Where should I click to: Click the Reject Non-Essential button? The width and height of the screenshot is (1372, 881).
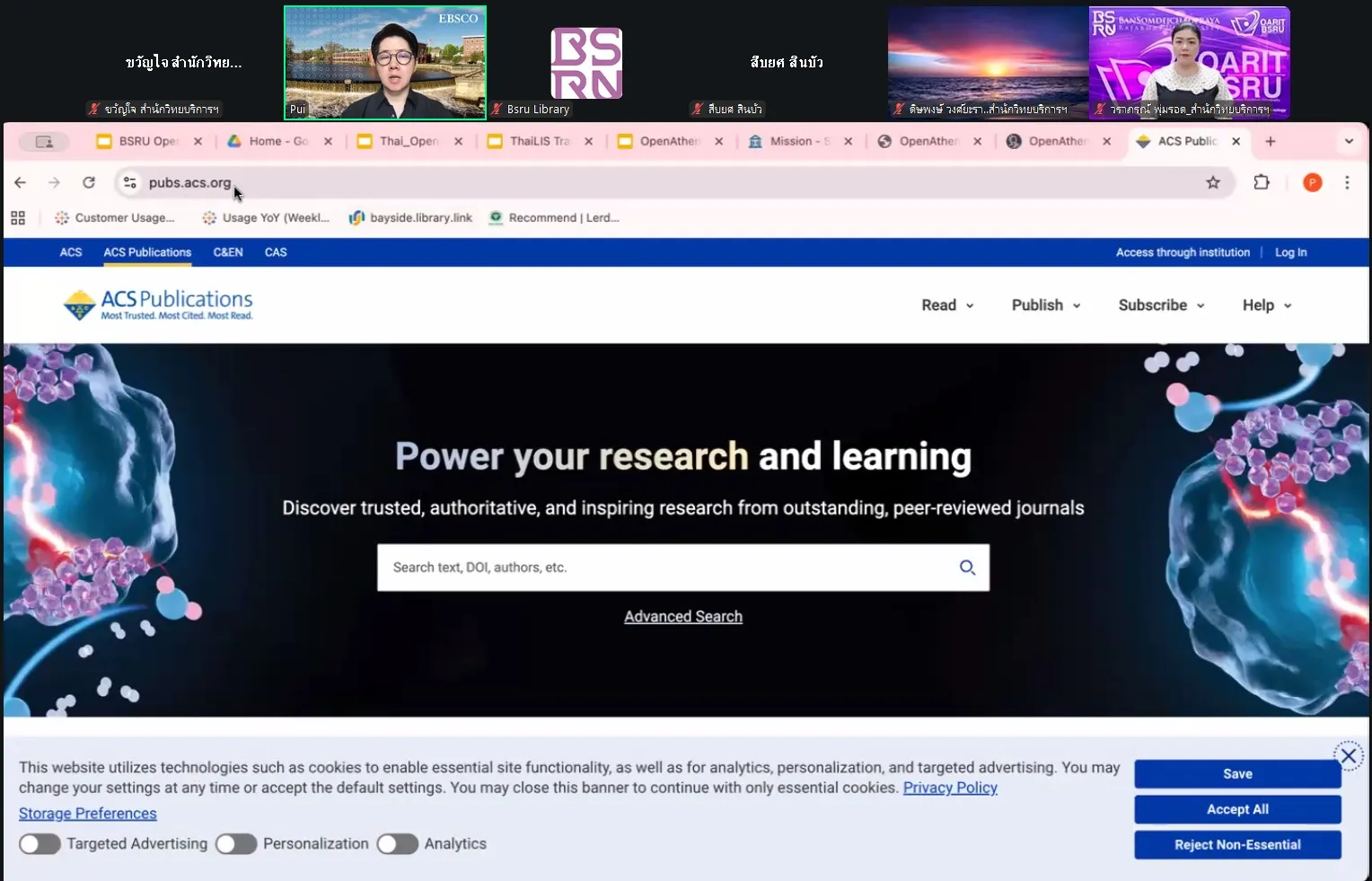[x=1237, y=845]
